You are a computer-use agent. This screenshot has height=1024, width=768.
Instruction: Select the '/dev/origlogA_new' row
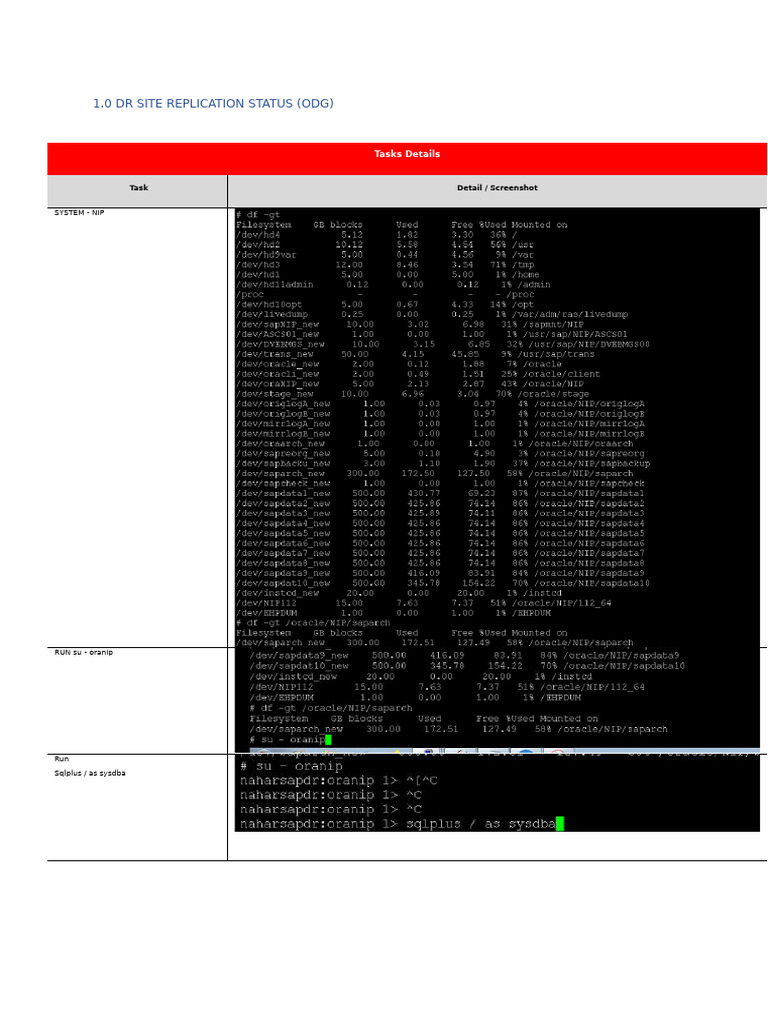coord(440,404)
